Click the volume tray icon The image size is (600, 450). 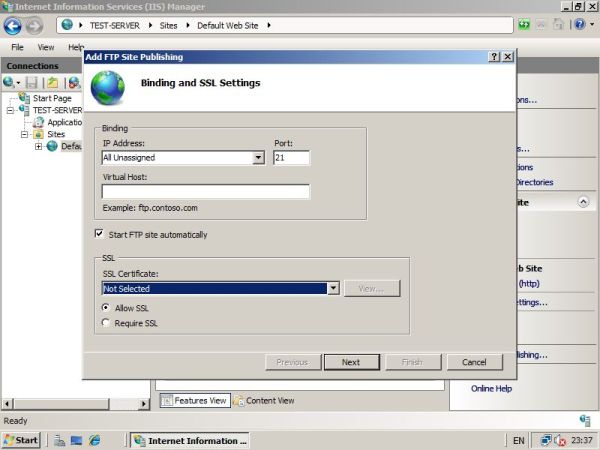coord(559,441)
